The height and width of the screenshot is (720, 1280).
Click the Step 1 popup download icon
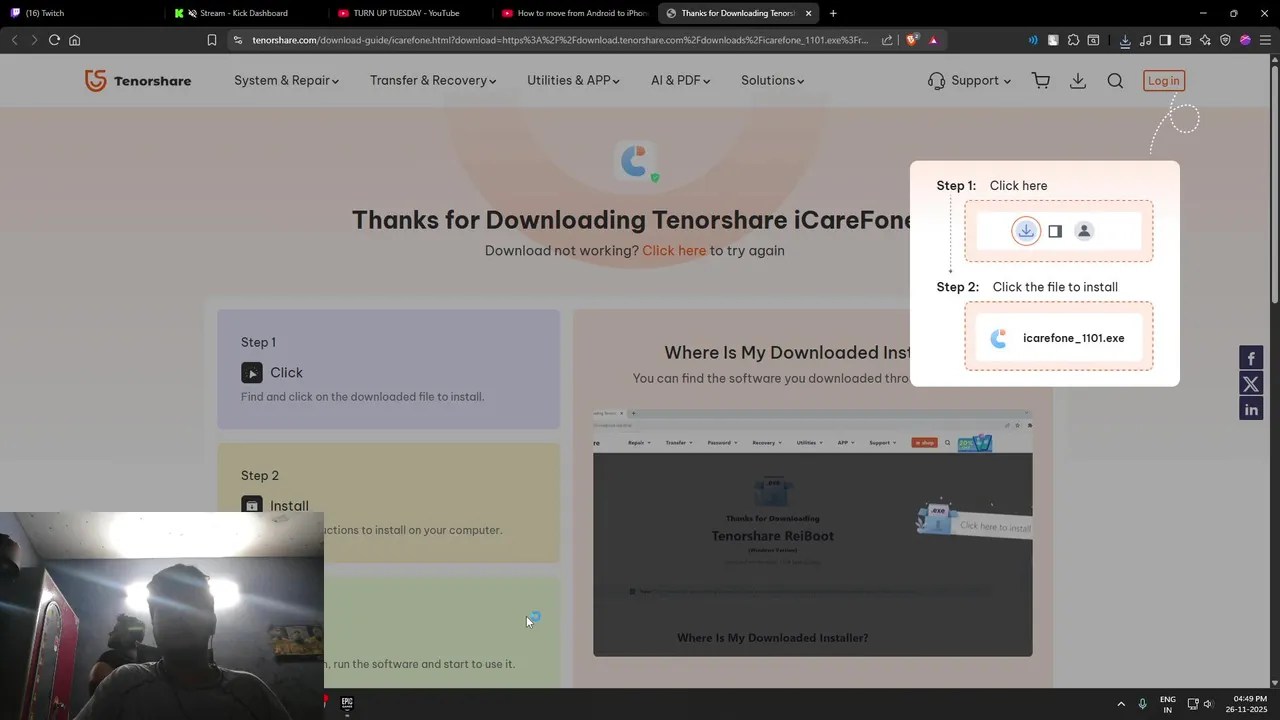point(1026,231)
